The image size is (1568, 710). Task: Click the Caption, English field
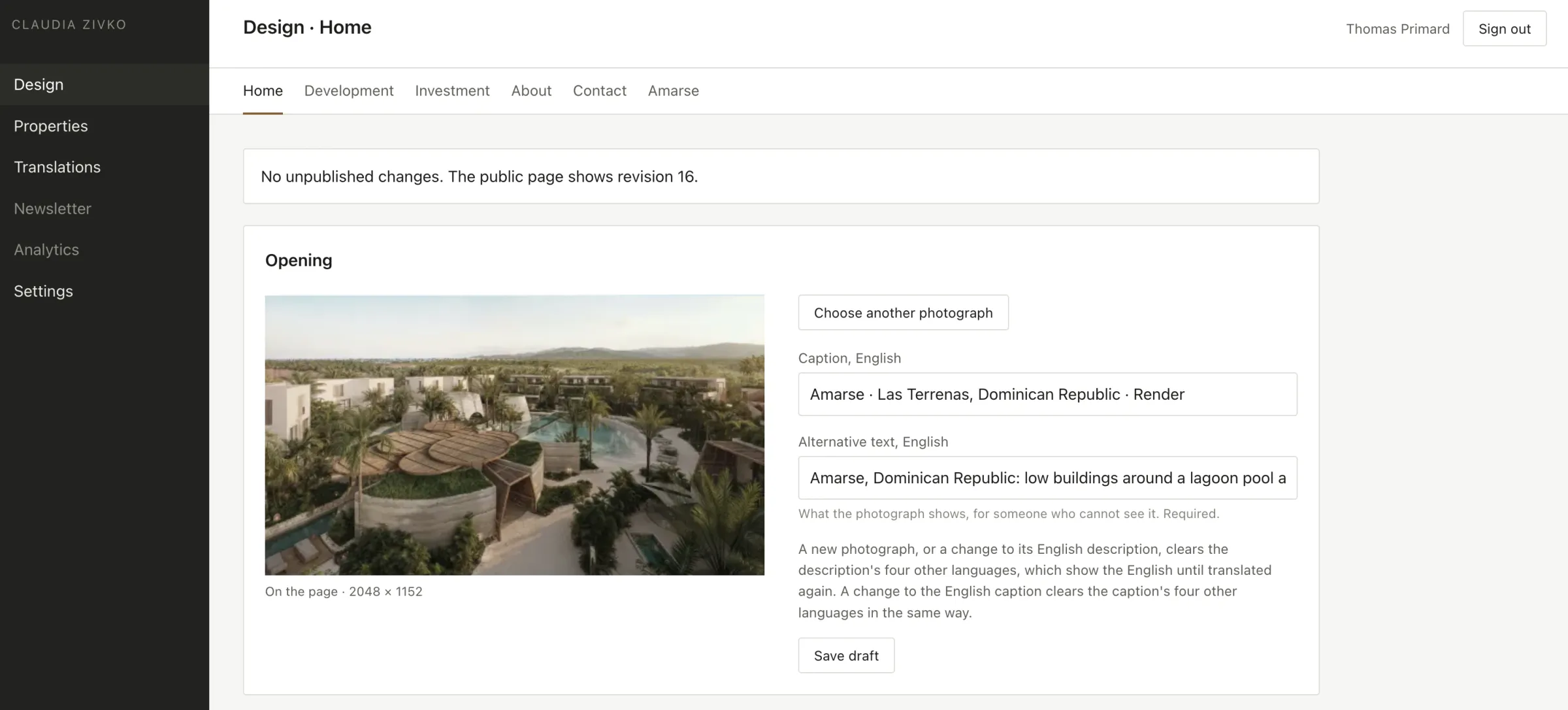click(x=1047, y=395)
